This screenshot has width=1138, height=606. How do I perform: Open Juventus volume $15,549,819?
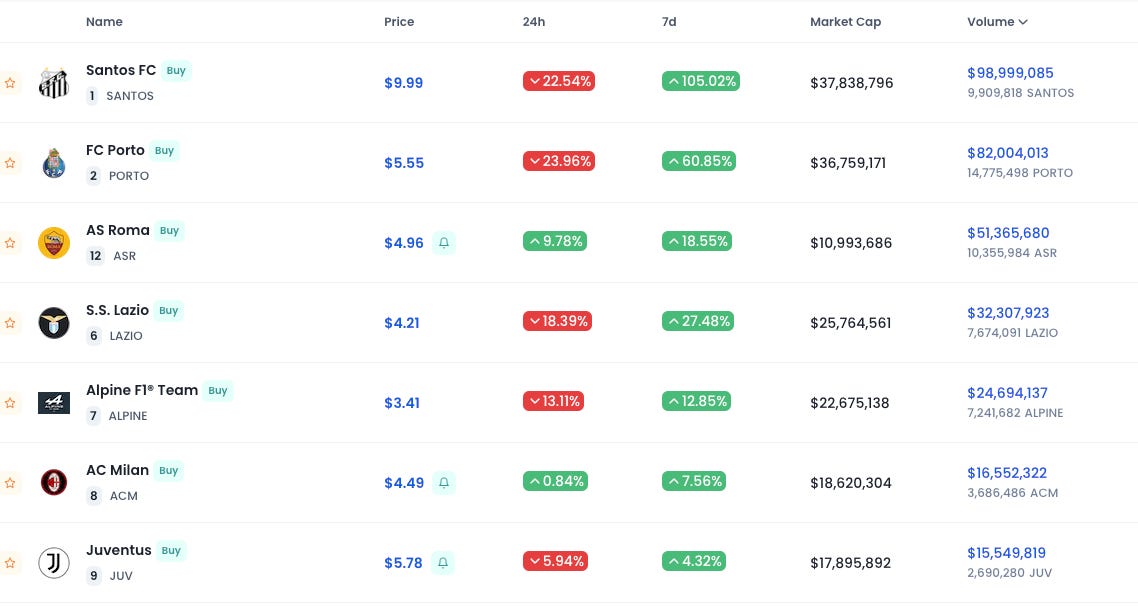[1007, 552]
